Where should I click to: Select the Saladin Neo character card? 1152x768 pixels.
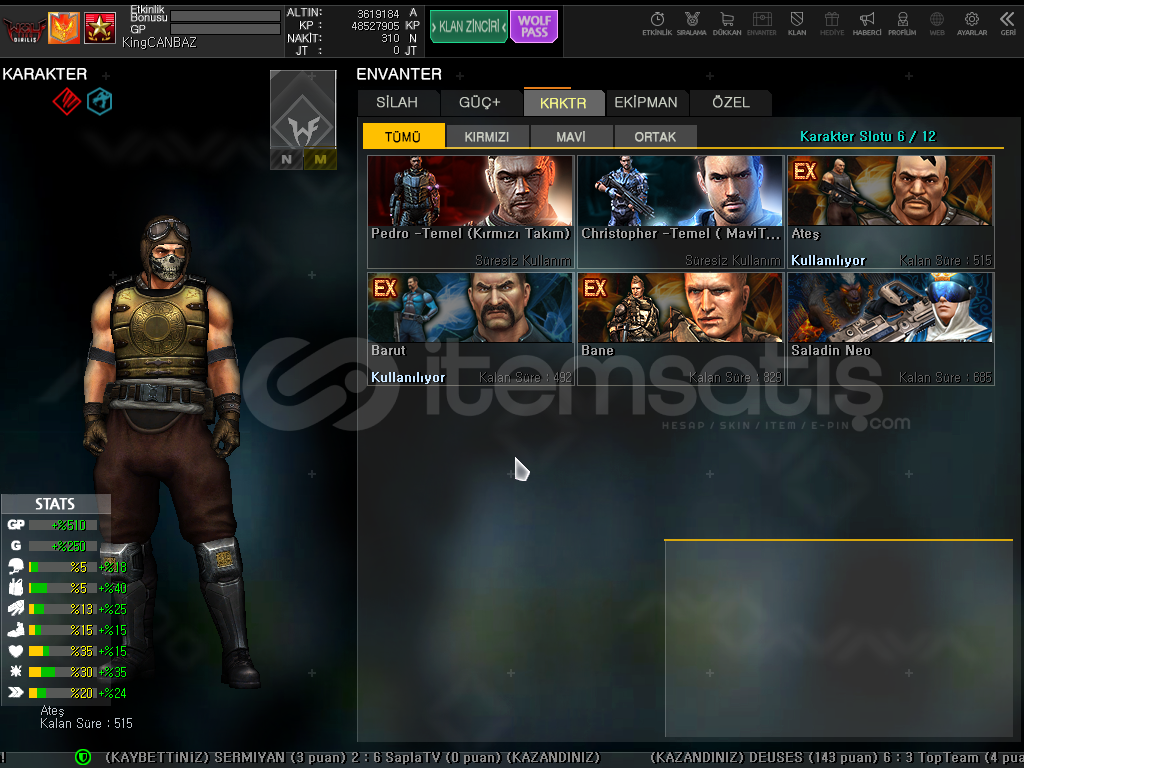tap(891, 329)
